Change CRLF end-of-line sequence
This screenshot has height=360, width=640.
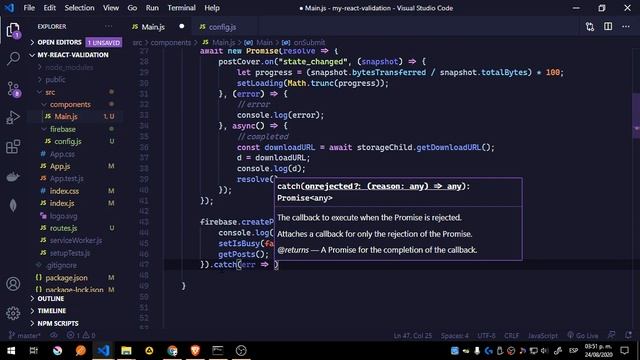(x=511, y=336)
